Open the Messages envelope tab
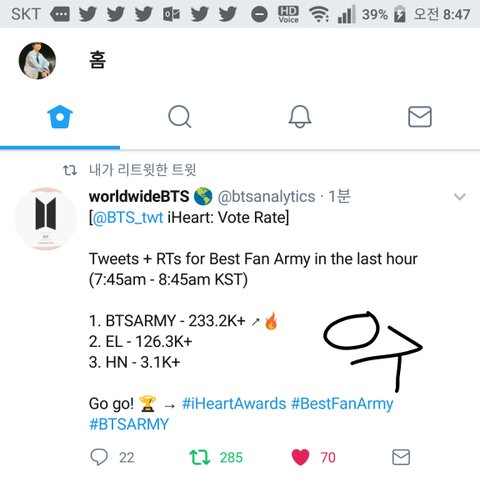 tap(420, 117)
